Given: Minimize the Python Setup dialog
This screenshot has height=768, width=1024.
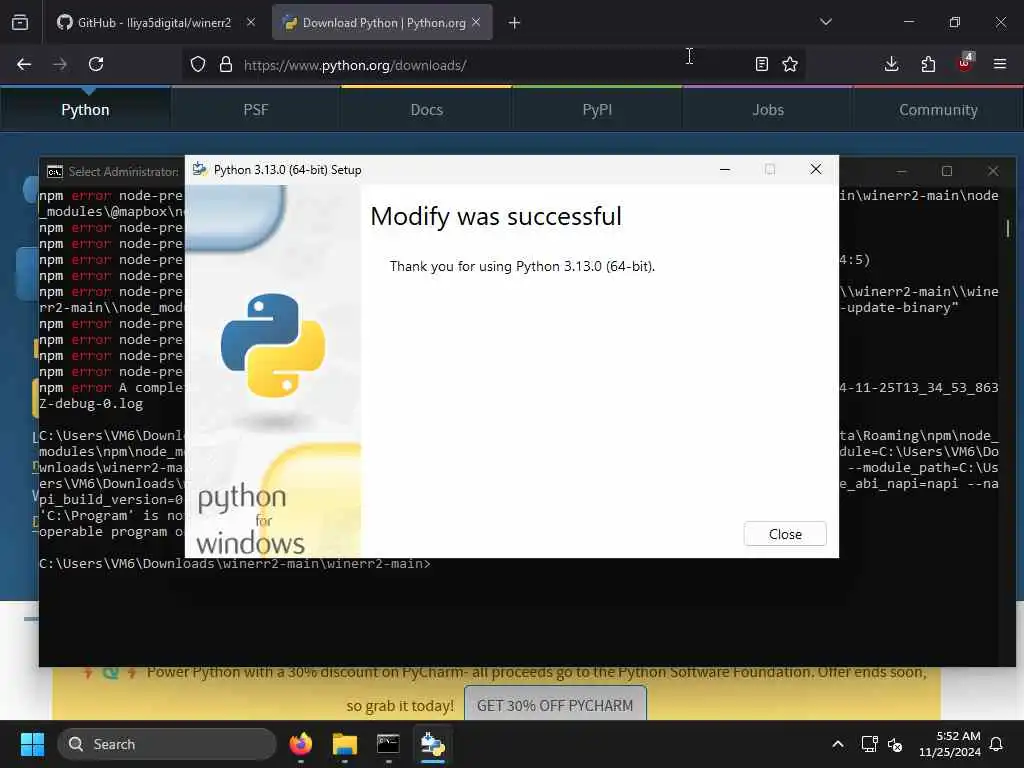Looking at the screenshot, I should 725,170.
